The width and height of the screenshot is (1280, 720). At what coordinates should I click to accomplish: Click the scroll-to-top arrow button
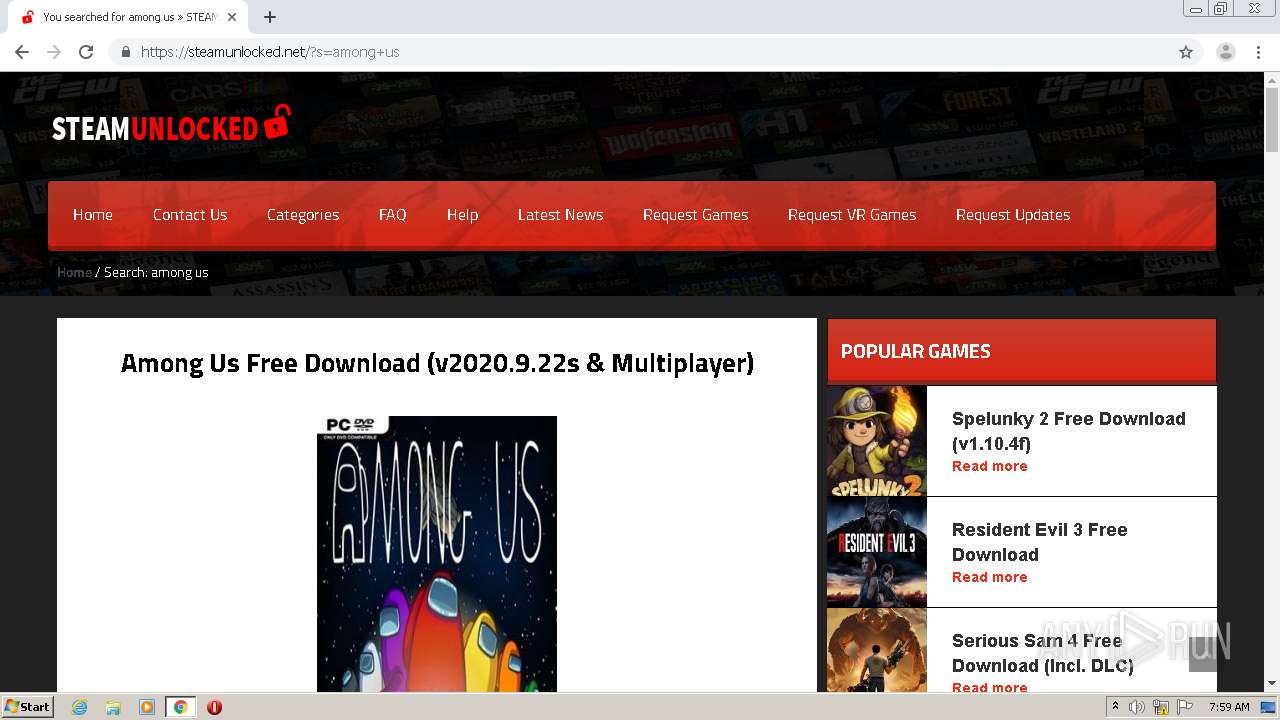pyautogui.click(x=1203, y=654)
